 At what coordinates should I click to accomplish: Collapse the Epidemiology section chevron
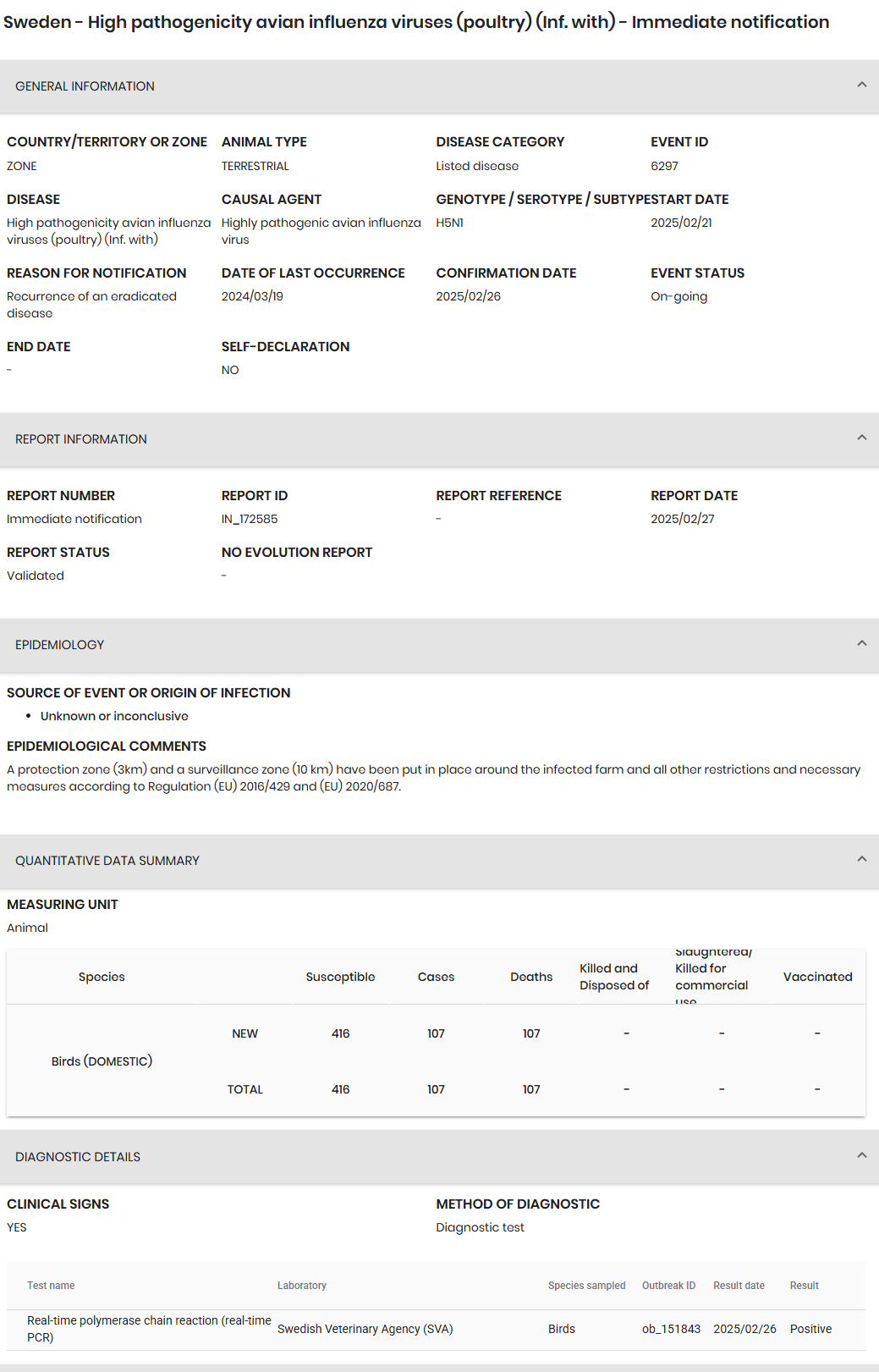(x=861, y=643)
